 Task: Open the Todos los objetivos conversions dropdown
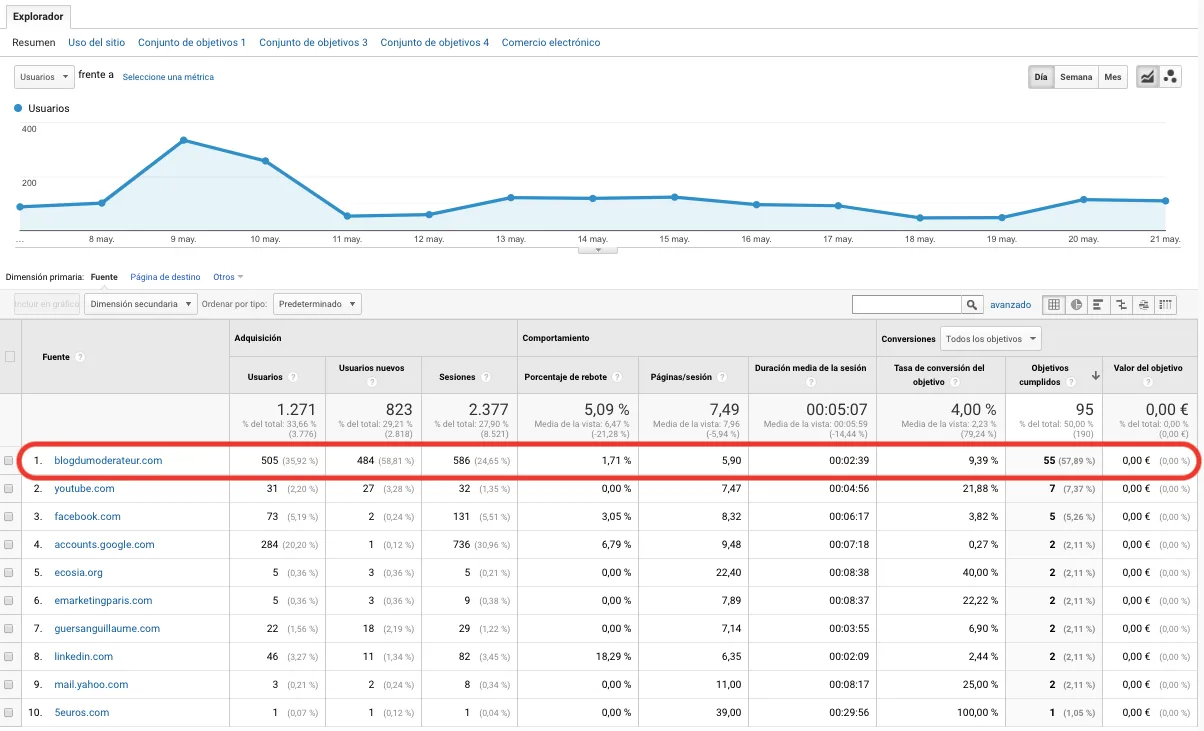[x=990, y=339]
